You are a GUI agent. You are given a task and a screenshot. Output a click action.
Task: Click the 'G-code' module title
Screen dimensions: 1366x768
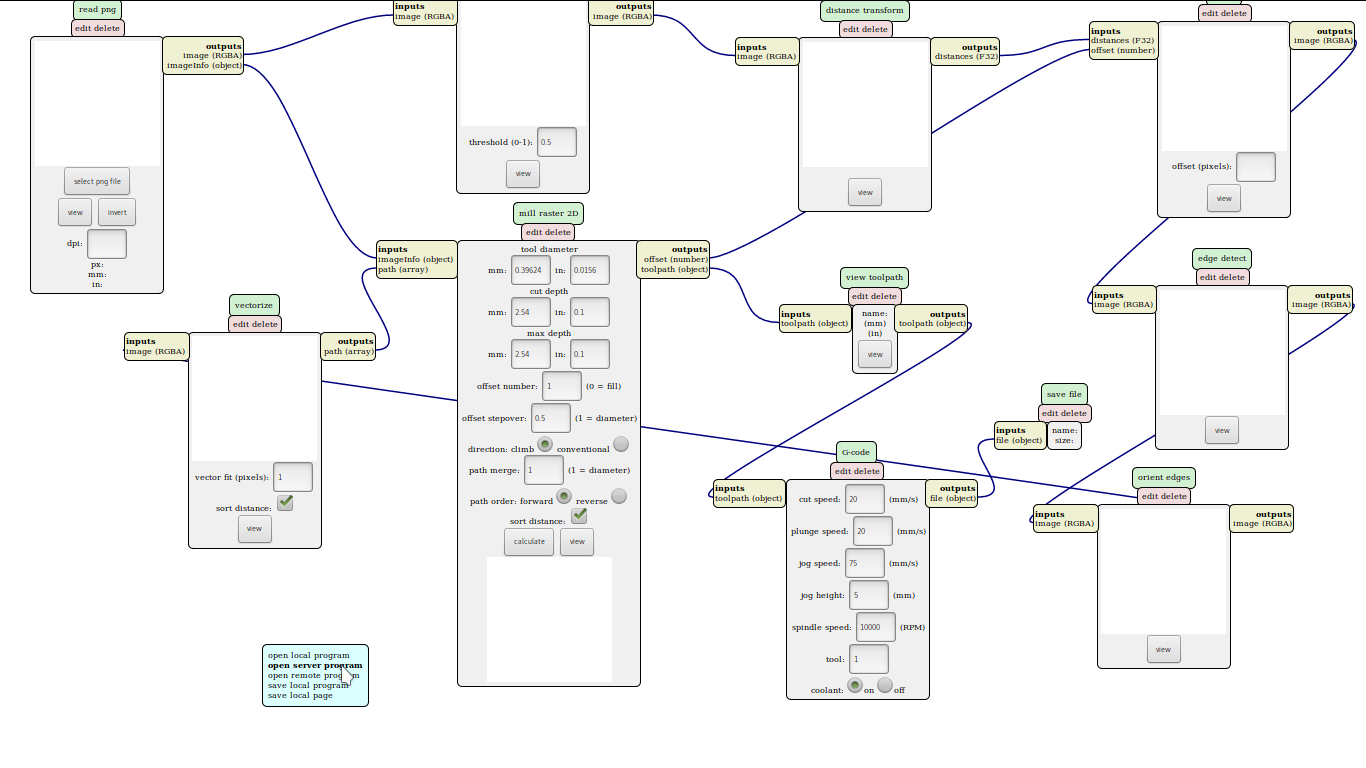pyautogui.click(x=856, y=453)
